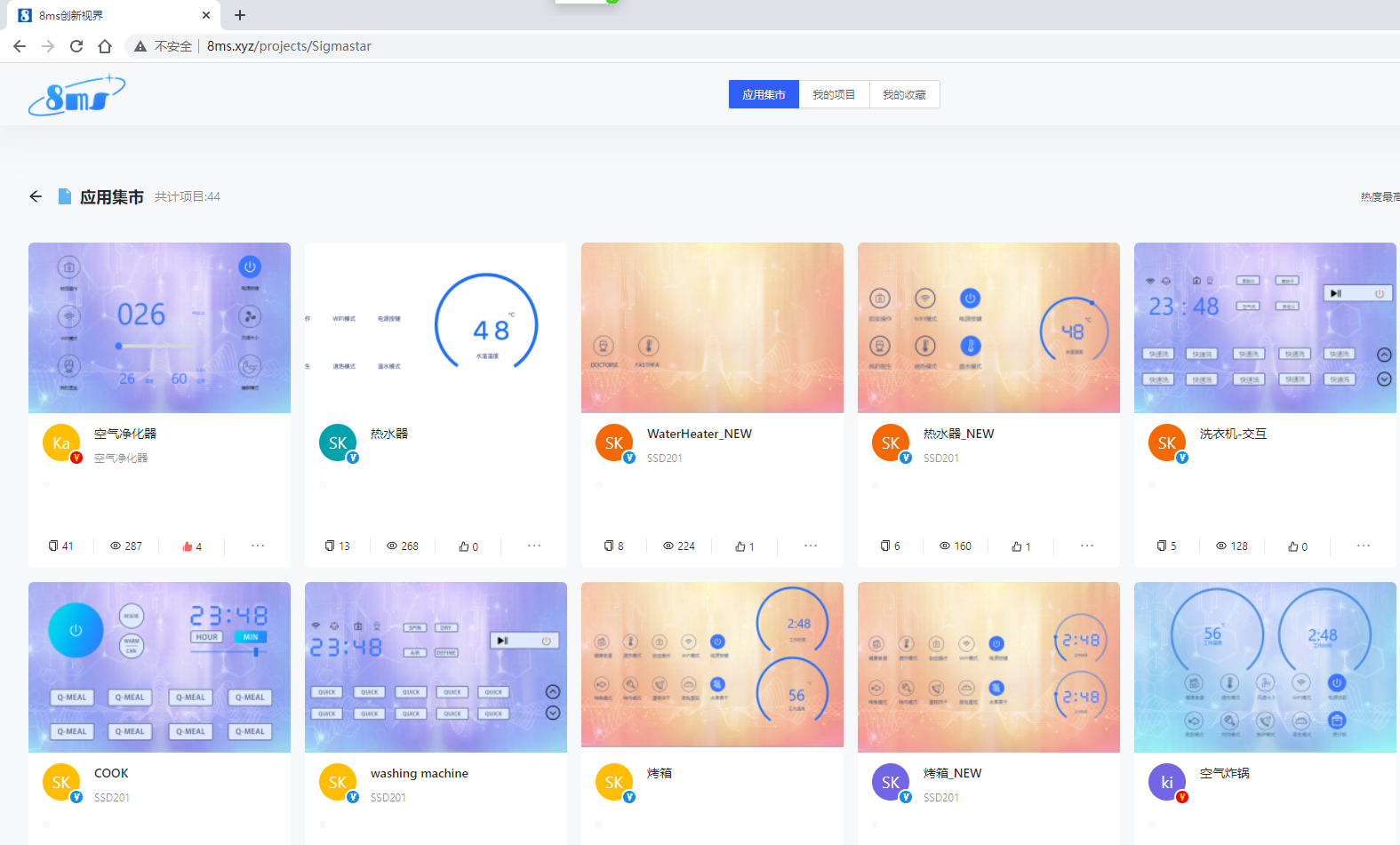Switch to the 我的收藏 tab
Image resolution: width=1400 pixels, height=845 pixels.
(904, 94)
